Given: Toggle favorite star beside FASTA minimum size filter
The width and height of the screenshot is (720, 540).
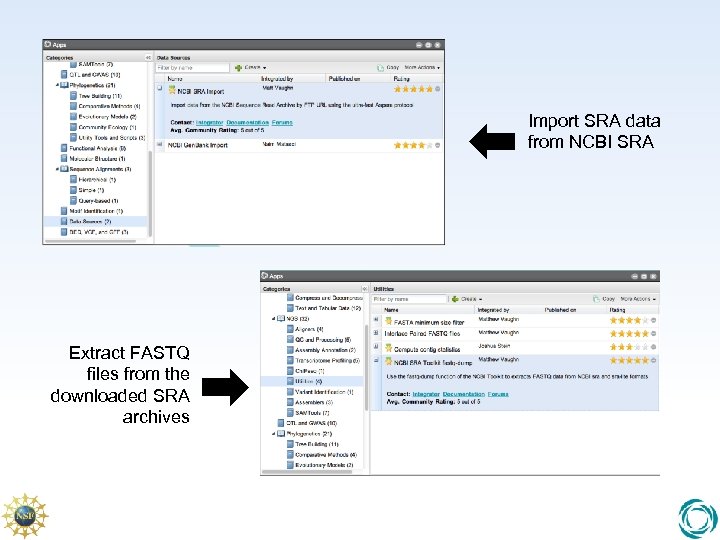Looking at the screenshot, I should click(x=388, y=321).
